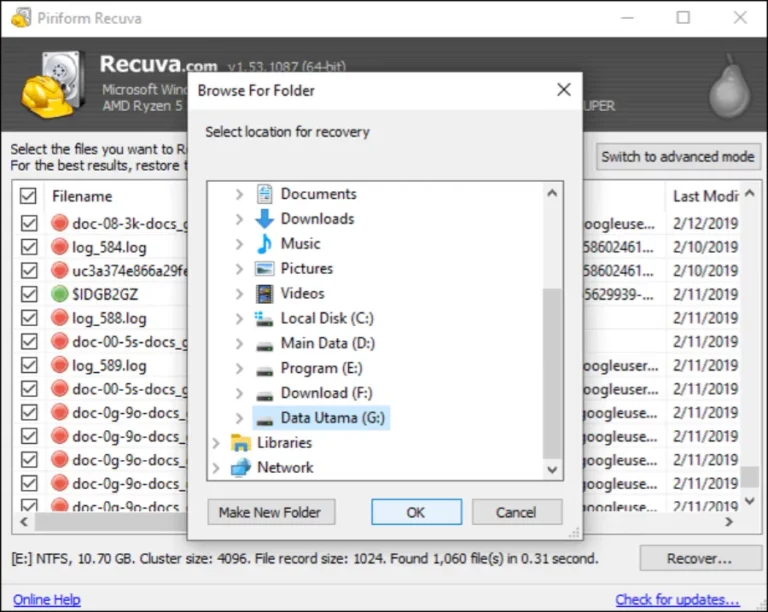Sort by the Filename column header
The image size is (768, 612).
(82, 196)
